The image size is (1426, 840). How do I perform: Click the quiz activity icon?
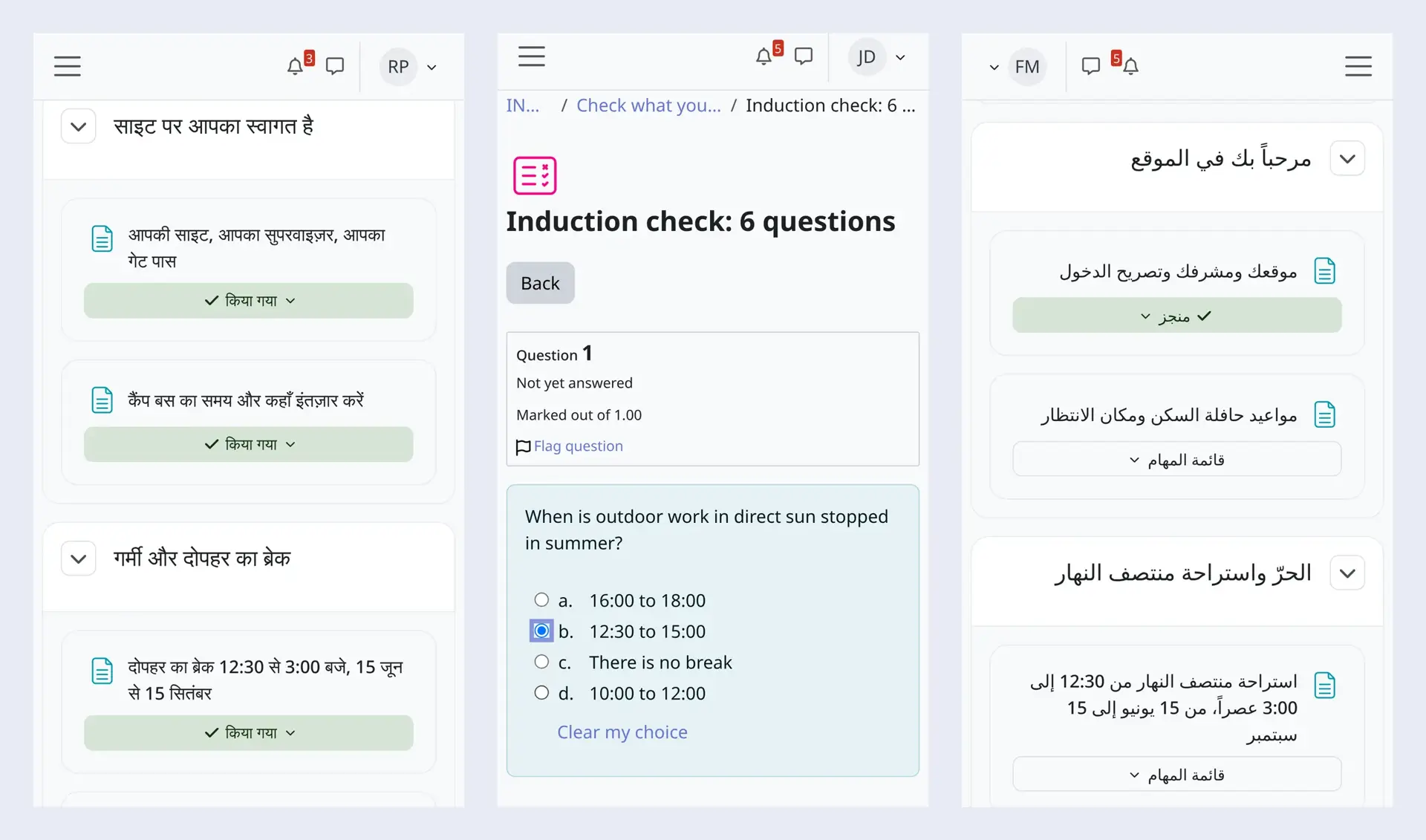535,175
